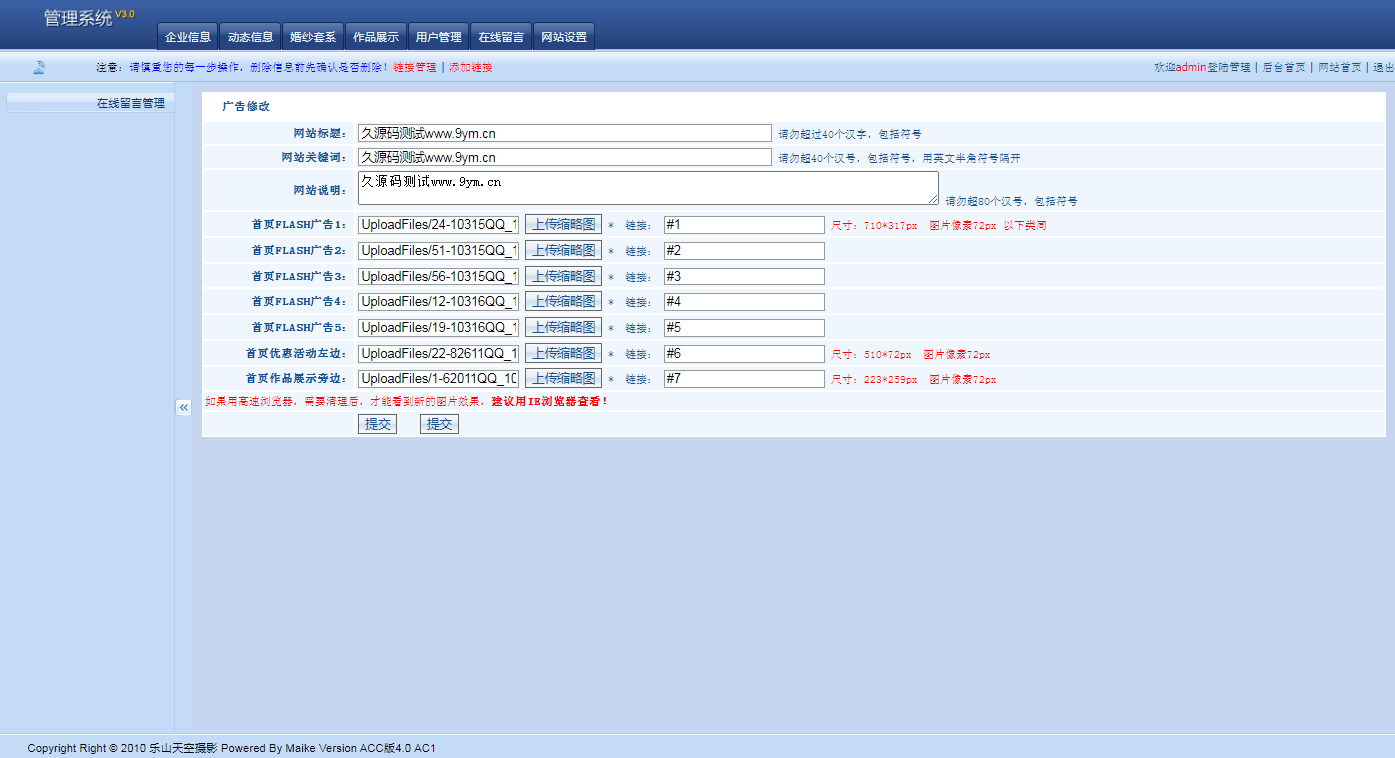1395x758 pixels.
Task: Open the 用户管理 tab
Action: [x=439, y=37]
